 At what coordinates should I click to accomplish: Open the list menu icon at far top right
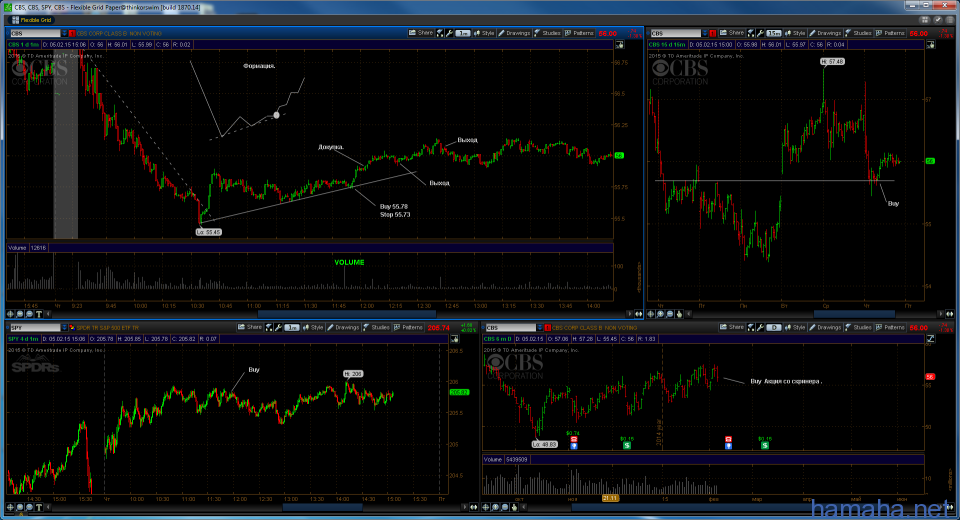[x=949, y=20]
